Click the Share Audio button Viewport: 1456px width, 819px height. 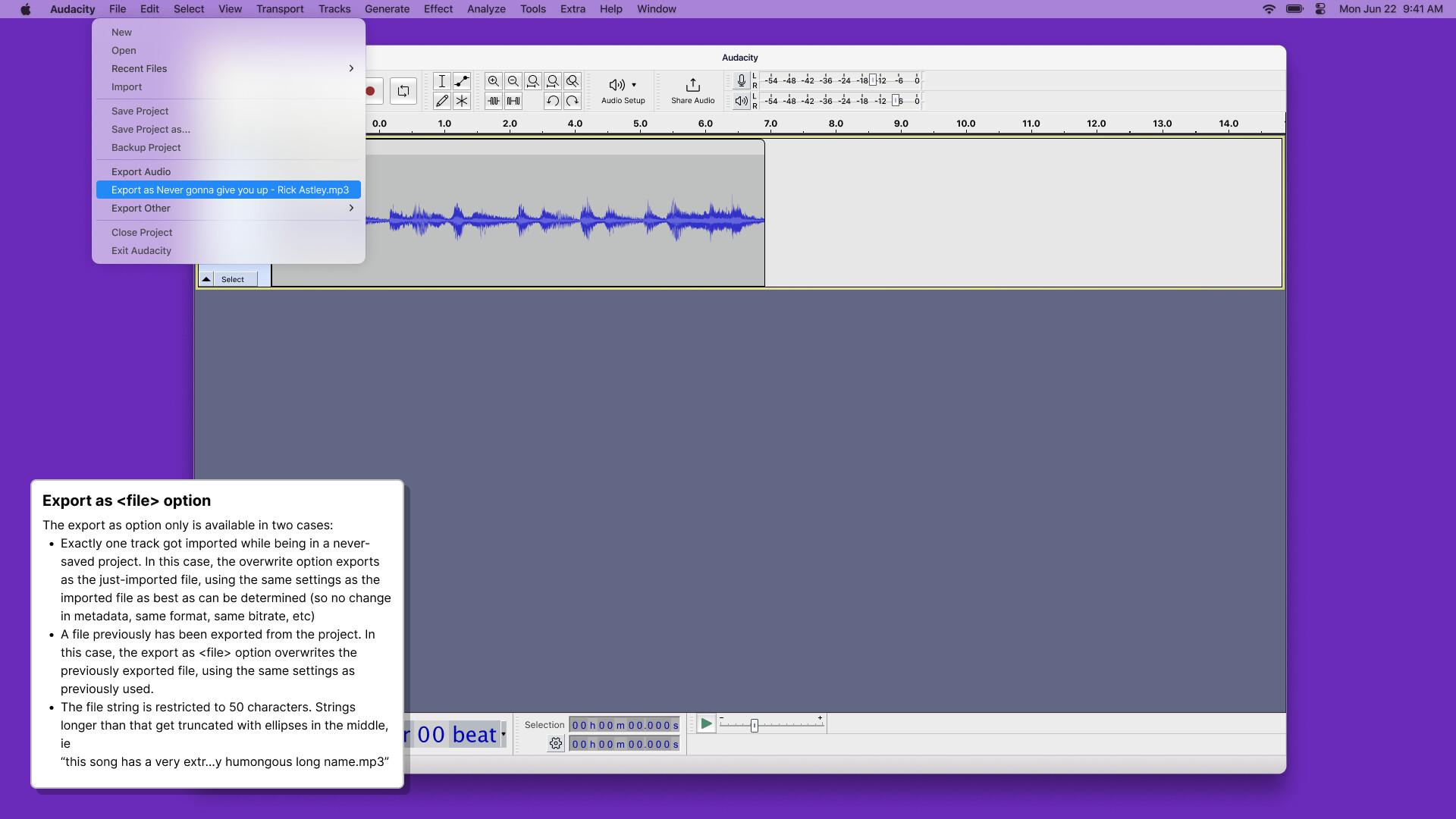(x=692, y=90)
